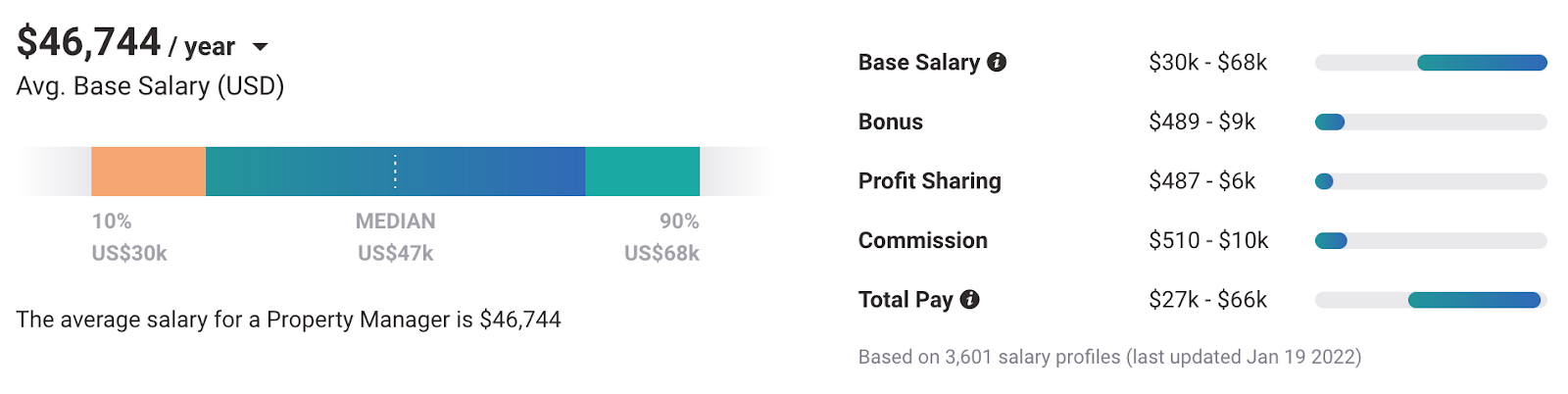Click the blue median salary bar segment

tap(294, 172)
